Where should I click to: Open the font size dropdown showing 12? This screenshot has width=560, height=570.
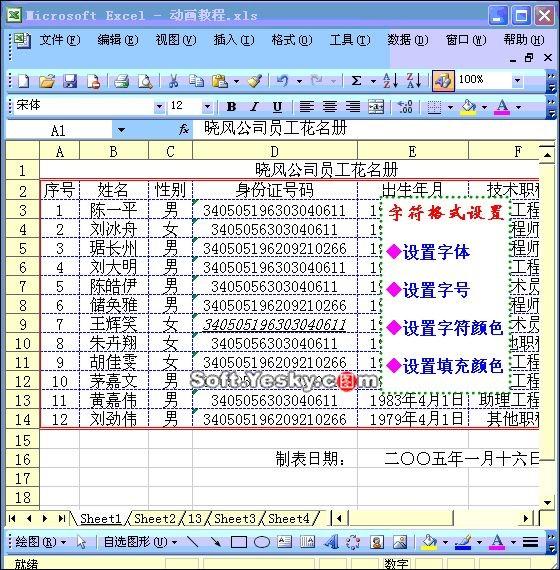207,107
